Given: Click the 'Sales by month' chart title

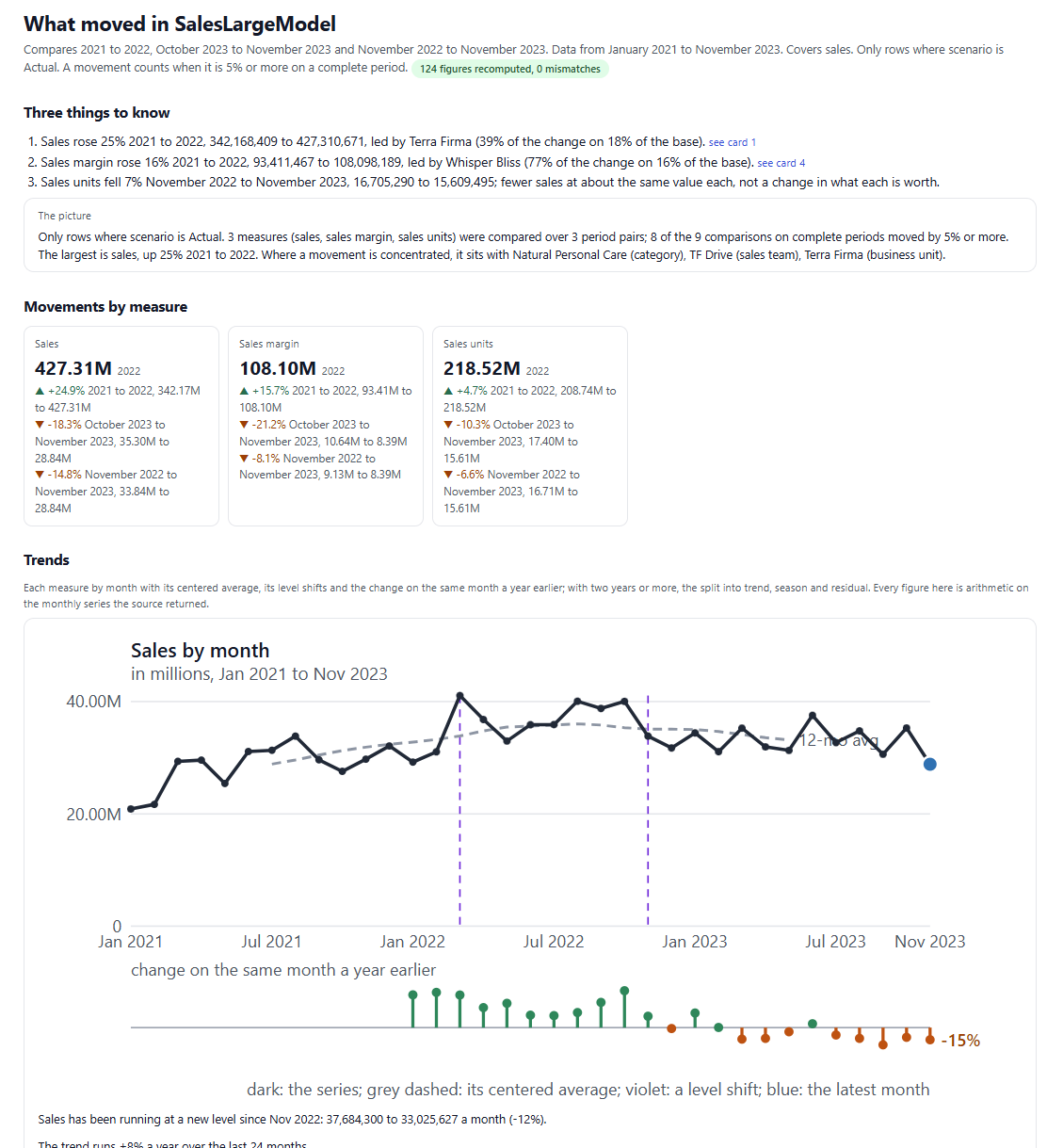Looking at the screenshot, I should [x=200, y=651].
